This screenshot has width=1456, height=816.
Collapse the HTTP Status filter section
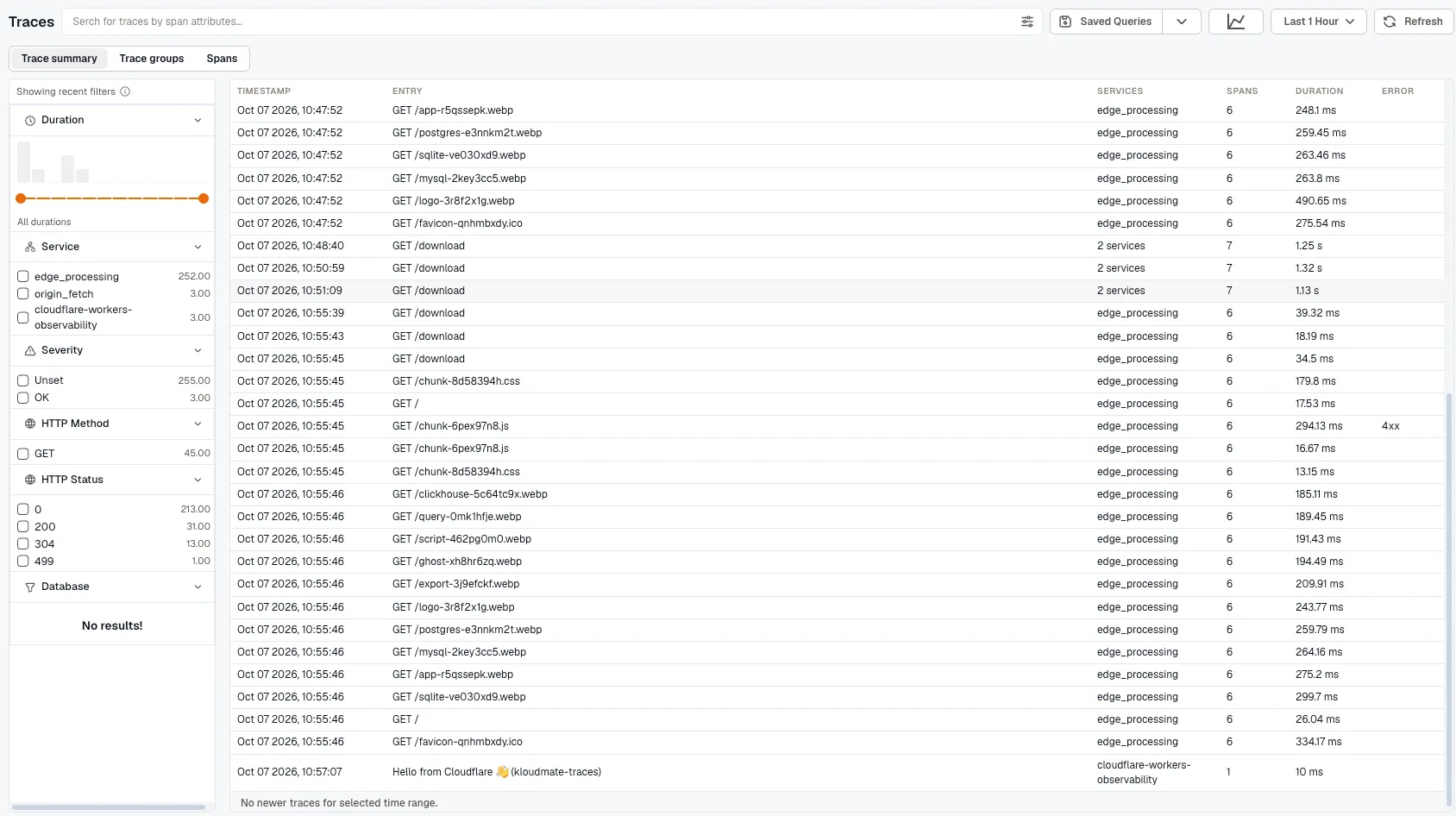click(198, 480)
